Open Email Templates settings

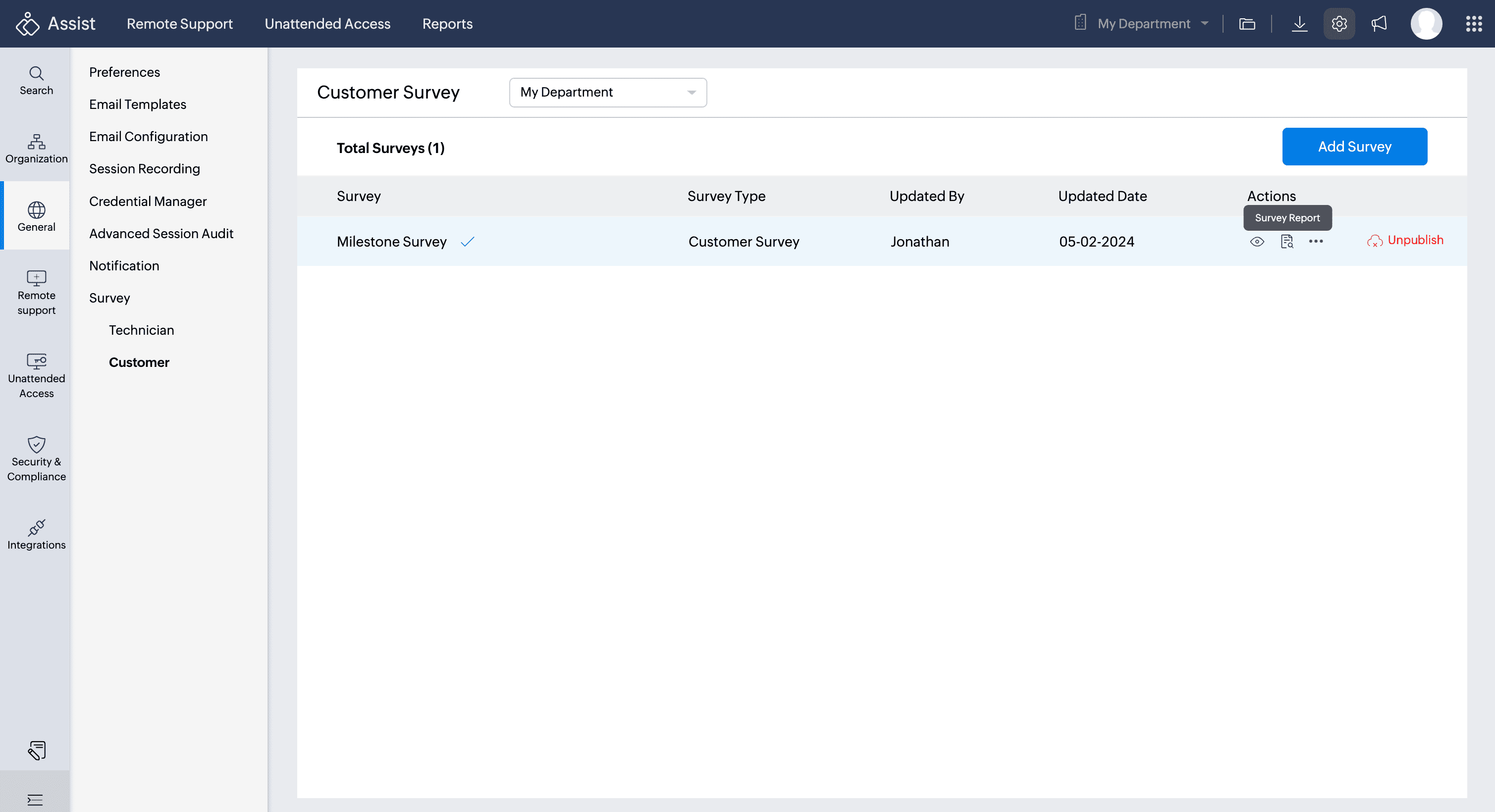[138, 104]
